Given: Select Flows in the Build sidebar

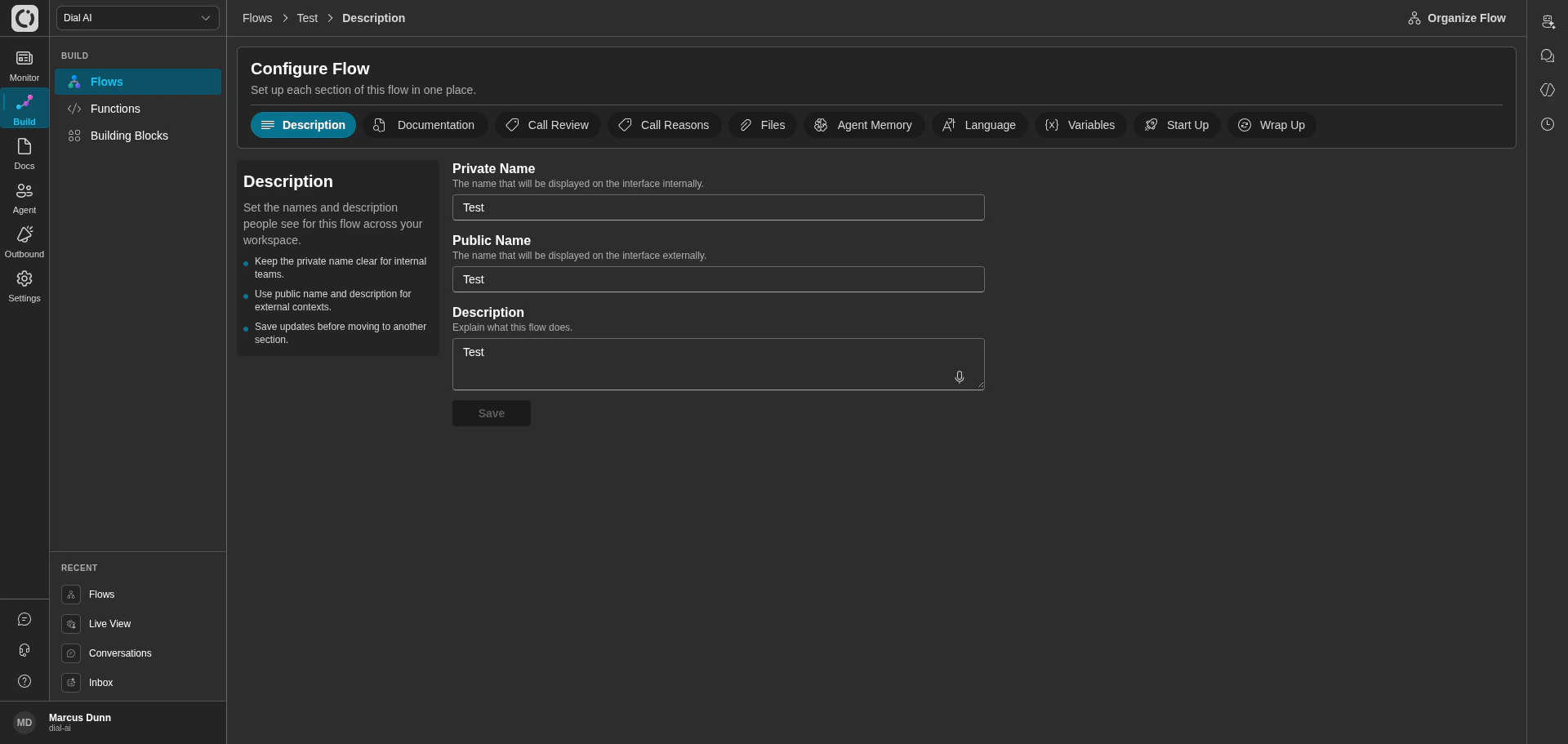Looking at the screenshot, I should [x=138, y=82].
